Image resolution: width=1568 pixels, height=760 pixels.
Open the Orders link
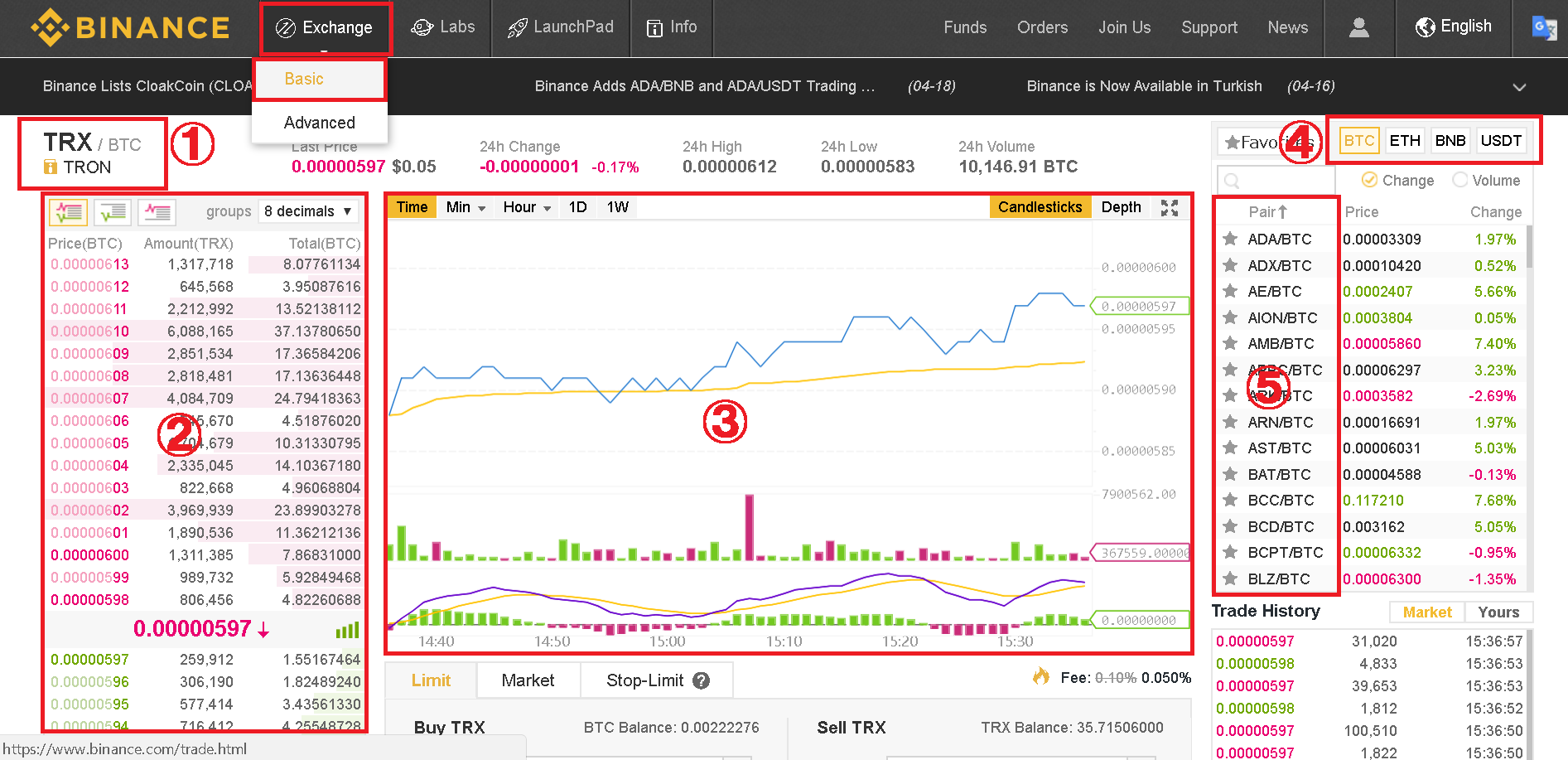pyautogui.click(x=1042, y=27)
